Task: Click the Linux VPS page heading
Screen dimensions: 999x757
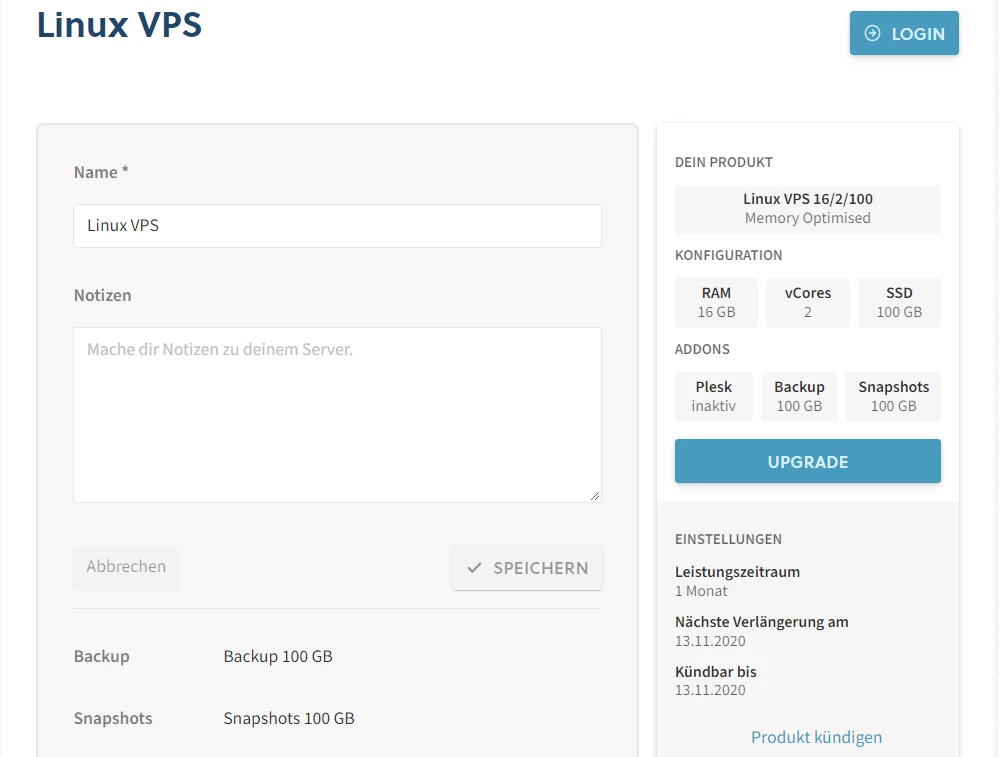Action: (x=120, y=25)
